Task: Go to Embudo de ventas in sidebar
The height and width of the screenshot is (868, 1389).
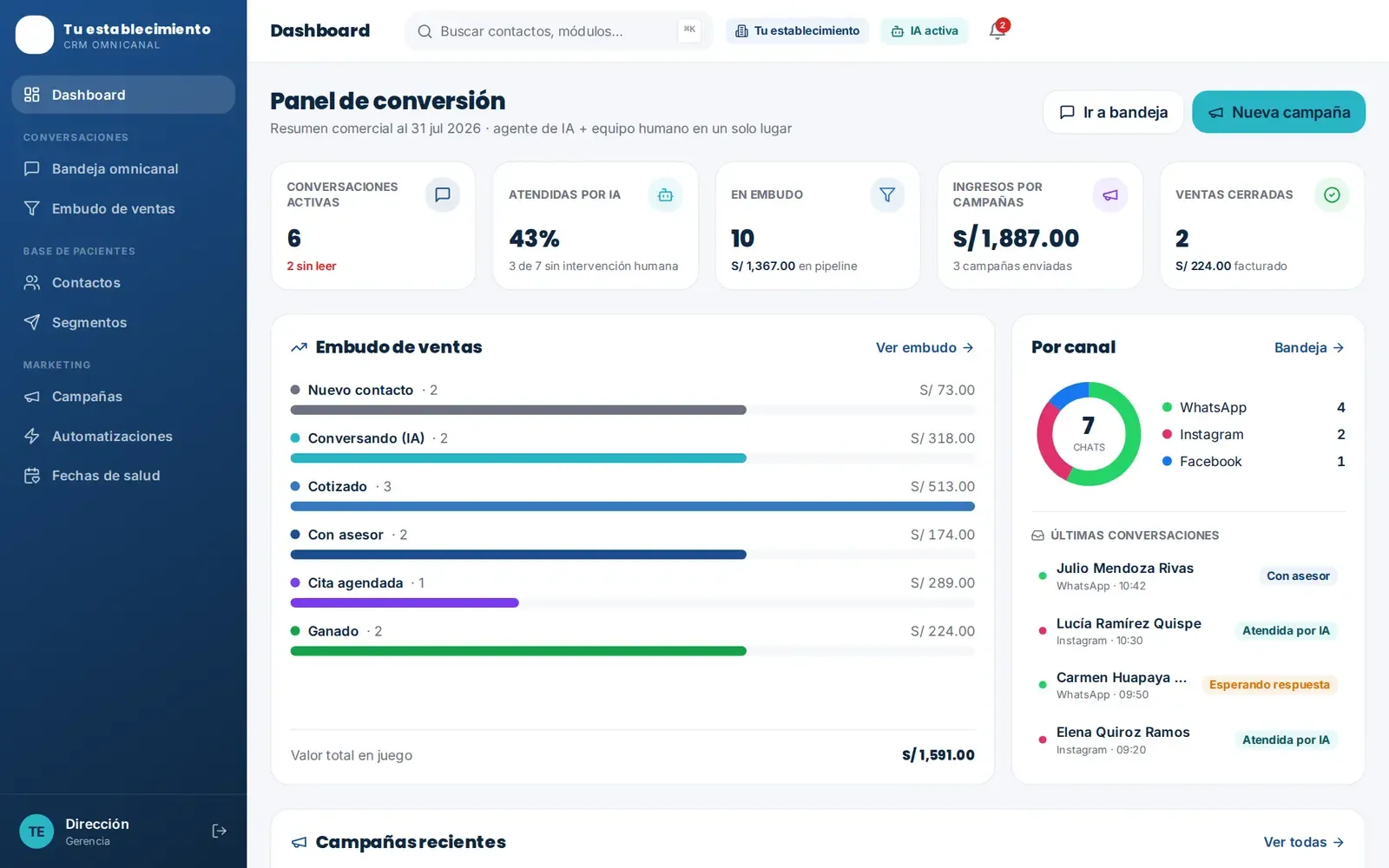Action: pyautogui.click(x=123, y=208)
